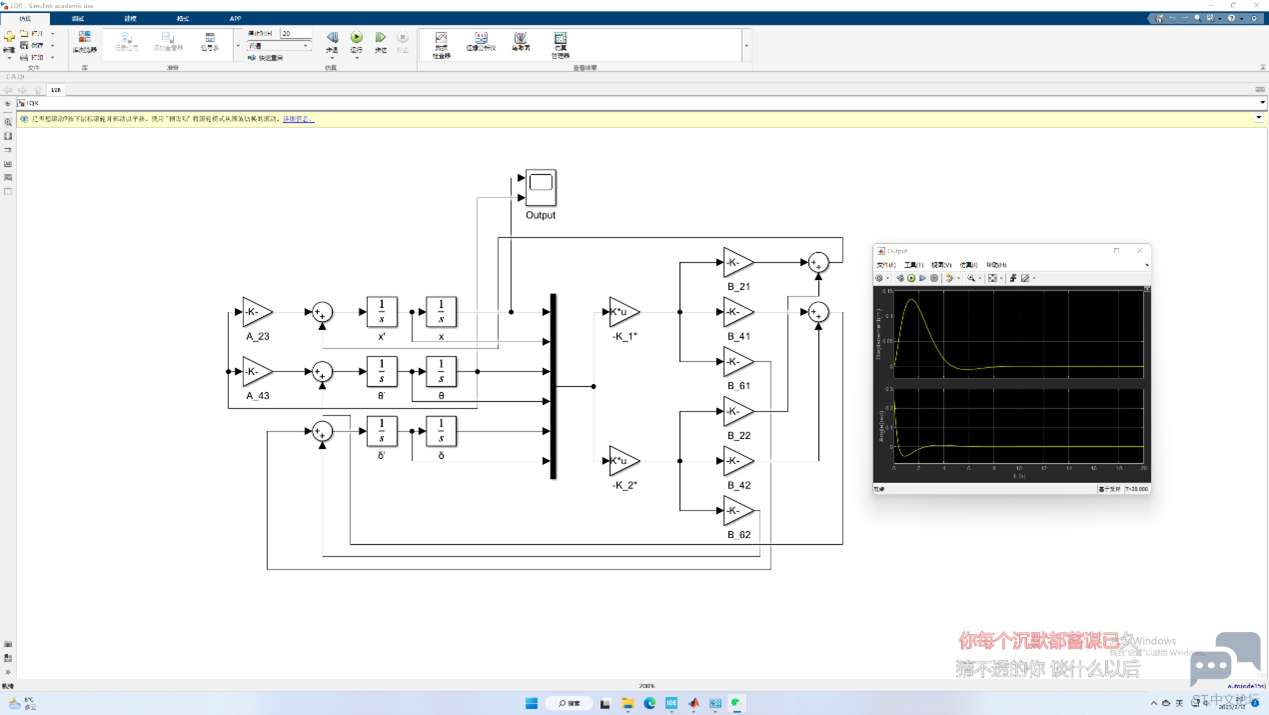Select the -K_1* gain block
Image resolution: width=1269 pixels, height=715 pixels.
click(625, 312)
